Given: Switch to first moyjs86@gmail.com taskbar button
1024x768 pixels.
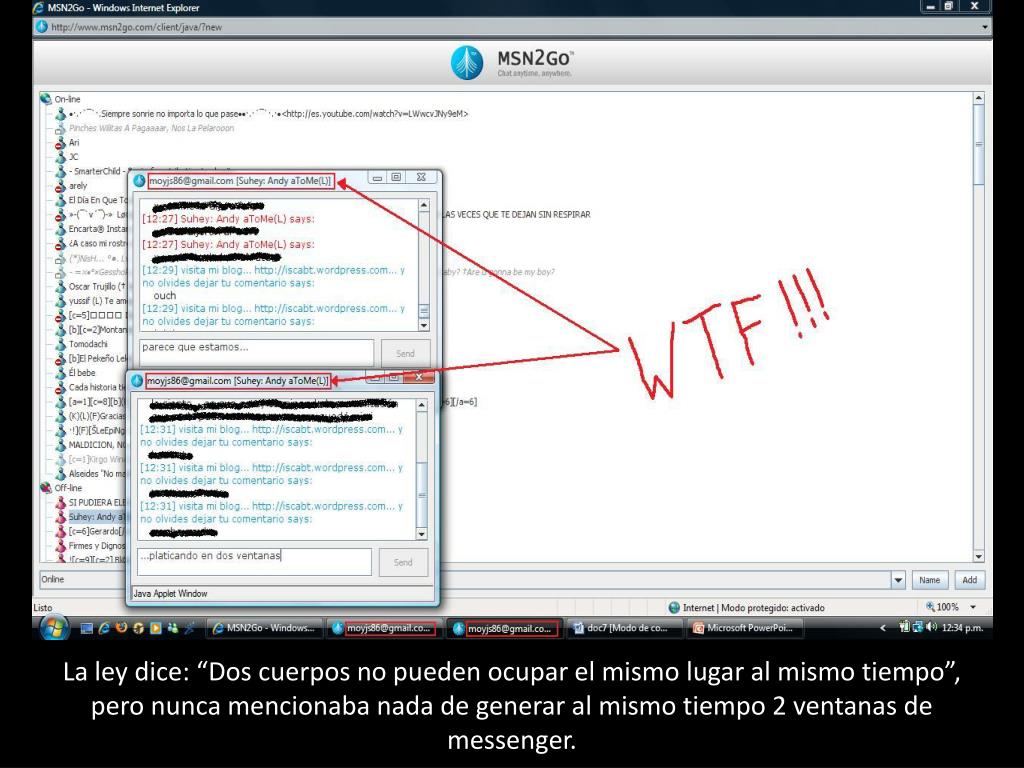Looking at the screenshot, I should [384, 628].
